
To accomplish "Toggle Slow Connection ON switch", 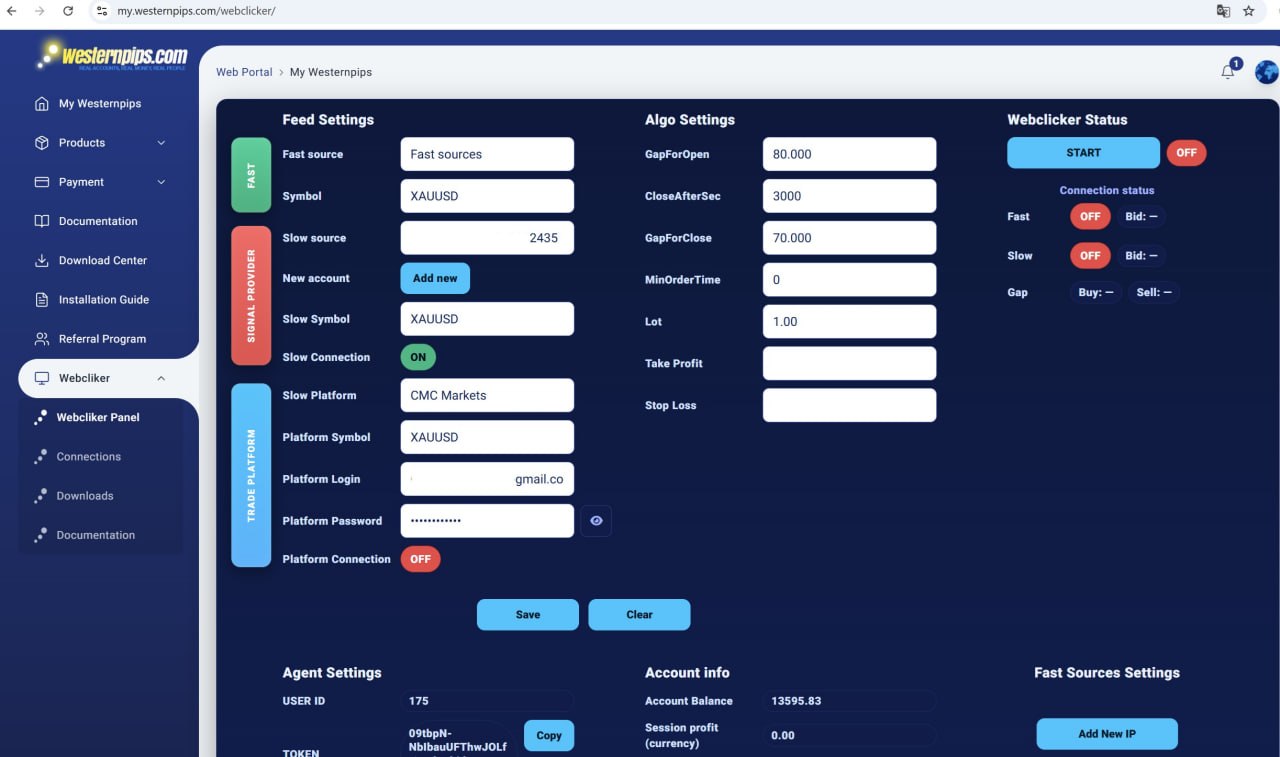I will [419, 357].
